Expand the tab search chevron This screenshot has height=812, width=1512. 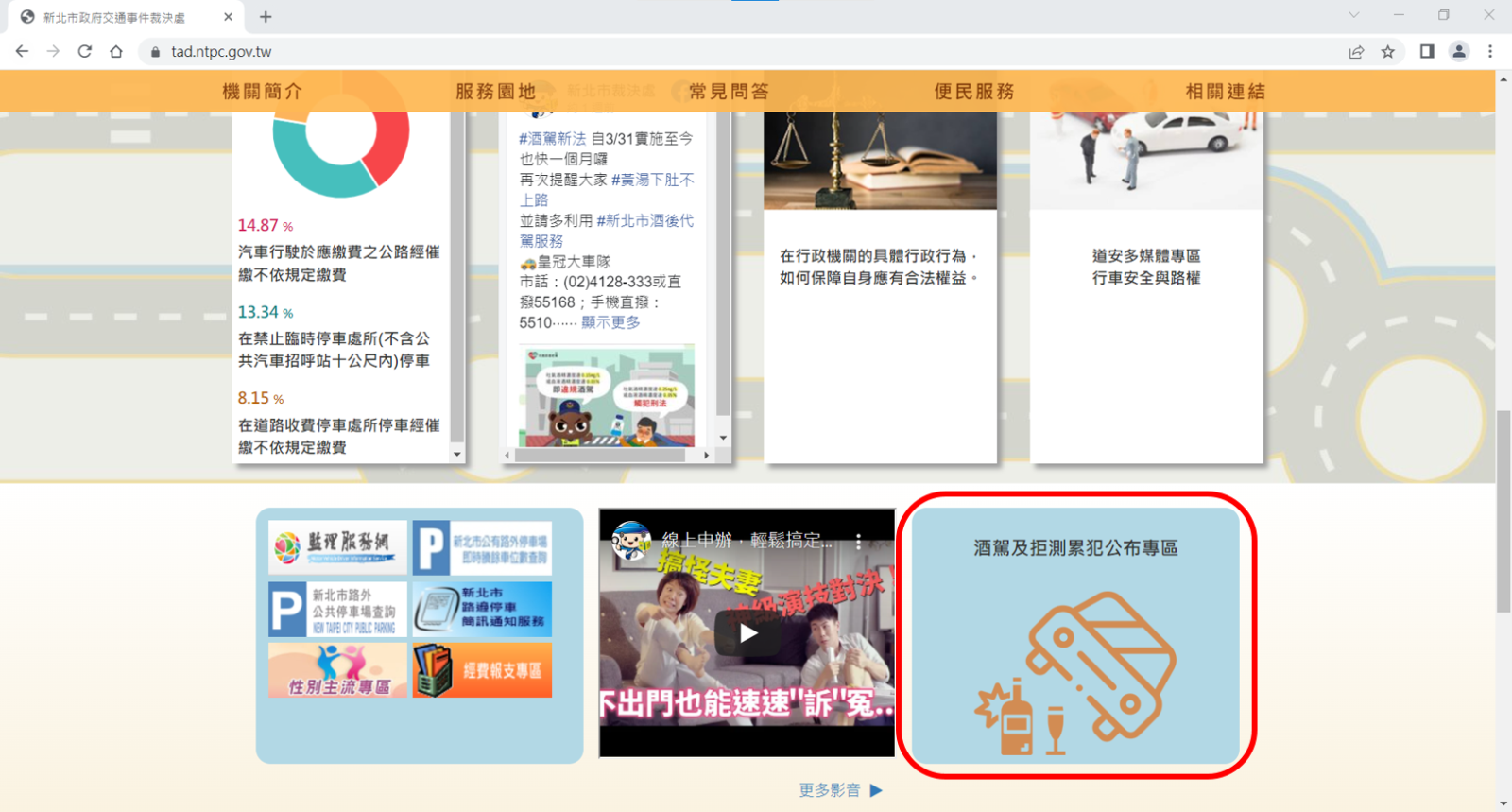point(1353,15)
